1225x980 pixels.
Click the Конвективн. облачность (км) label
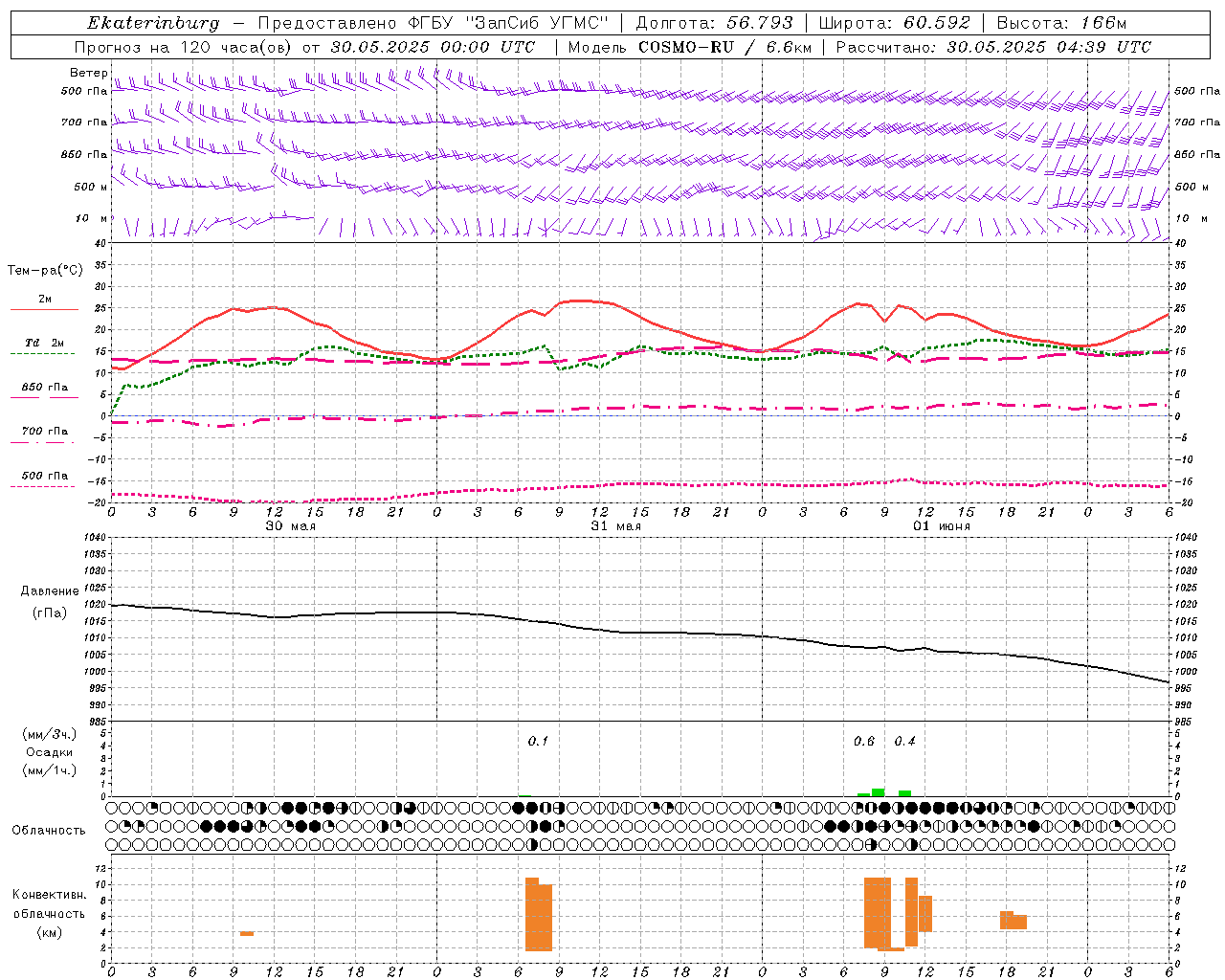(49, 914)
